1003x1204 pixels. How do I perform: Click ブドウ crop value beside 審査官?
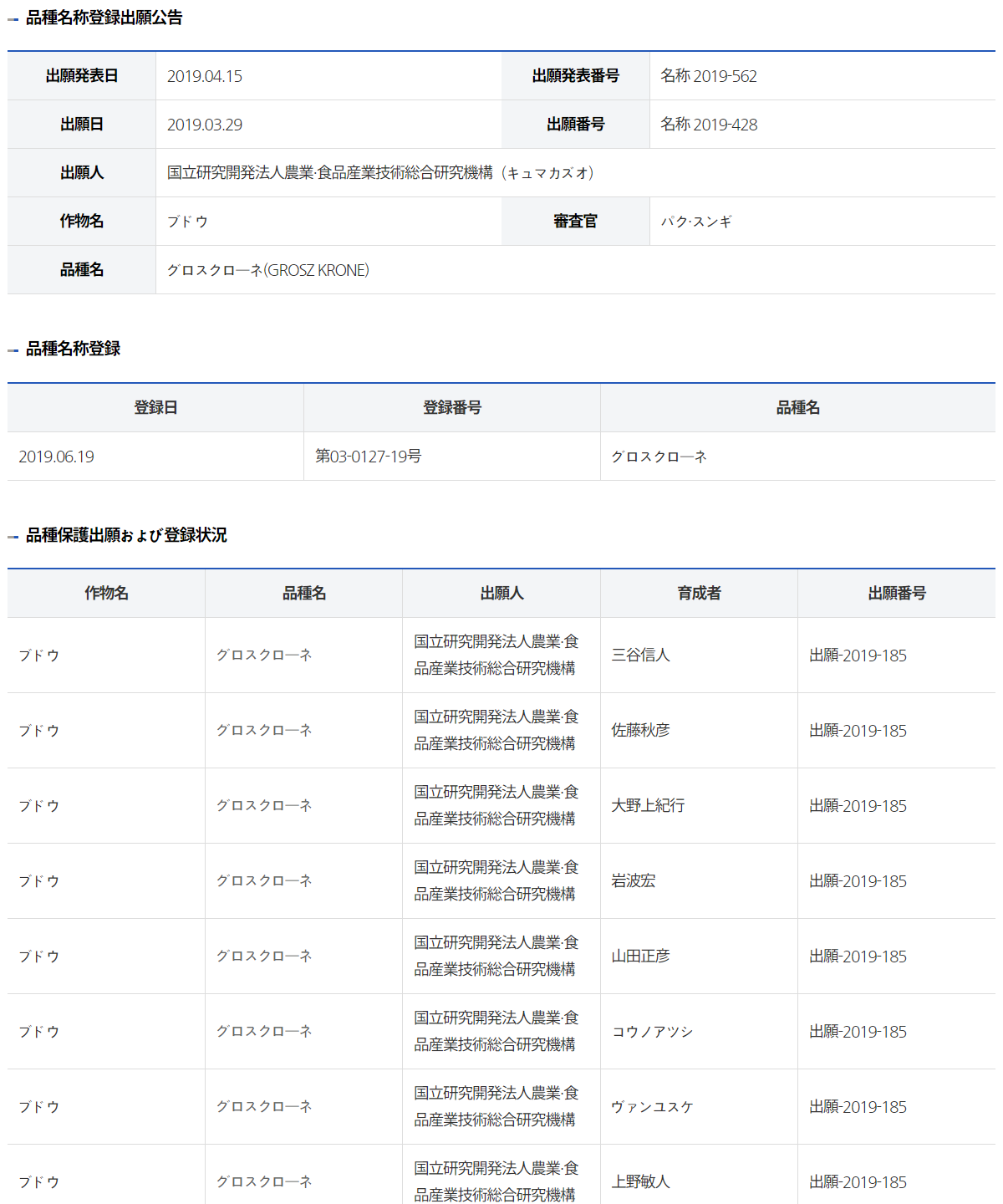click(187, 222)
